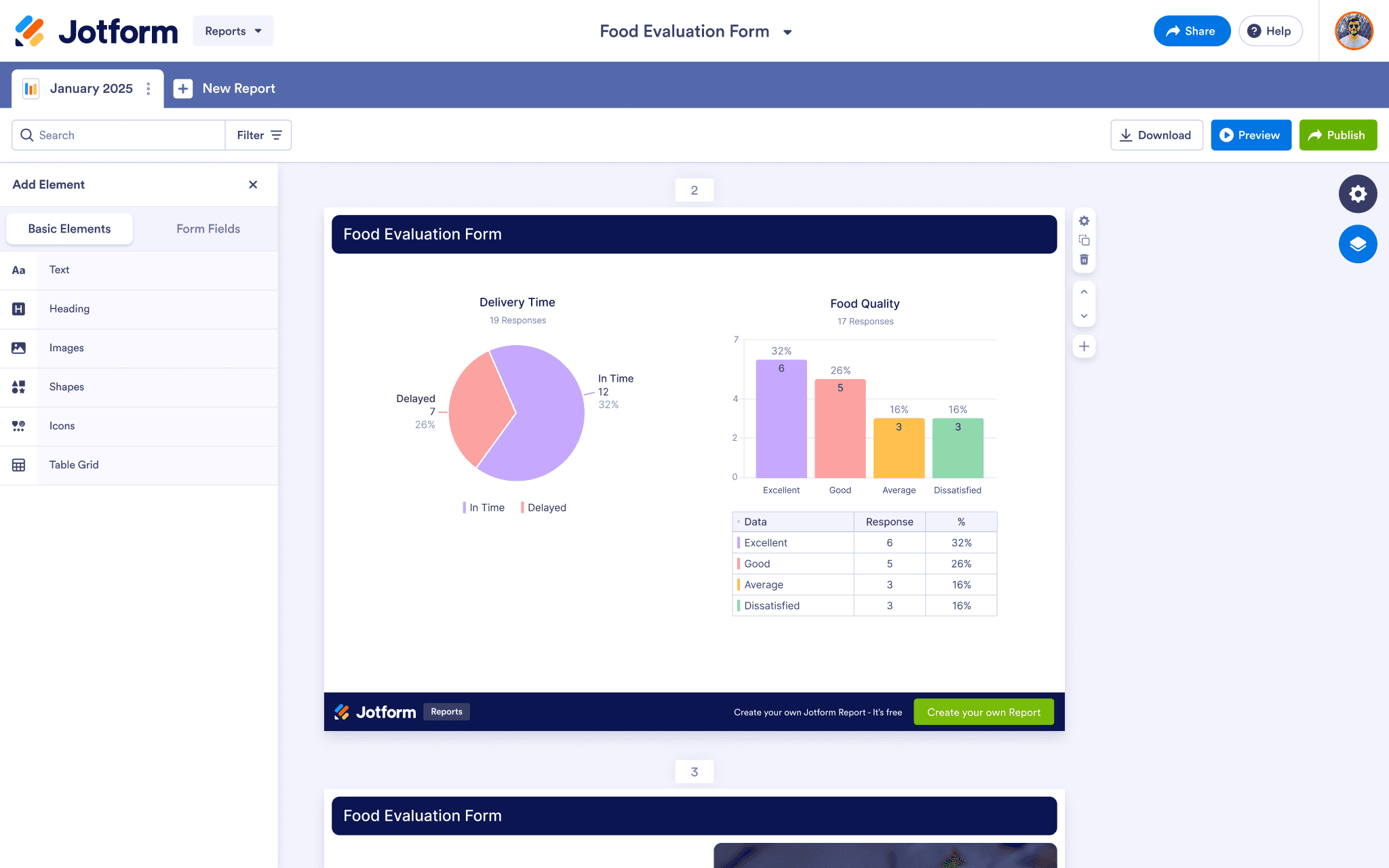Click the 17 Responses subtitle
The width and height of the screenshot is (1389, 868).
[865, 321]
